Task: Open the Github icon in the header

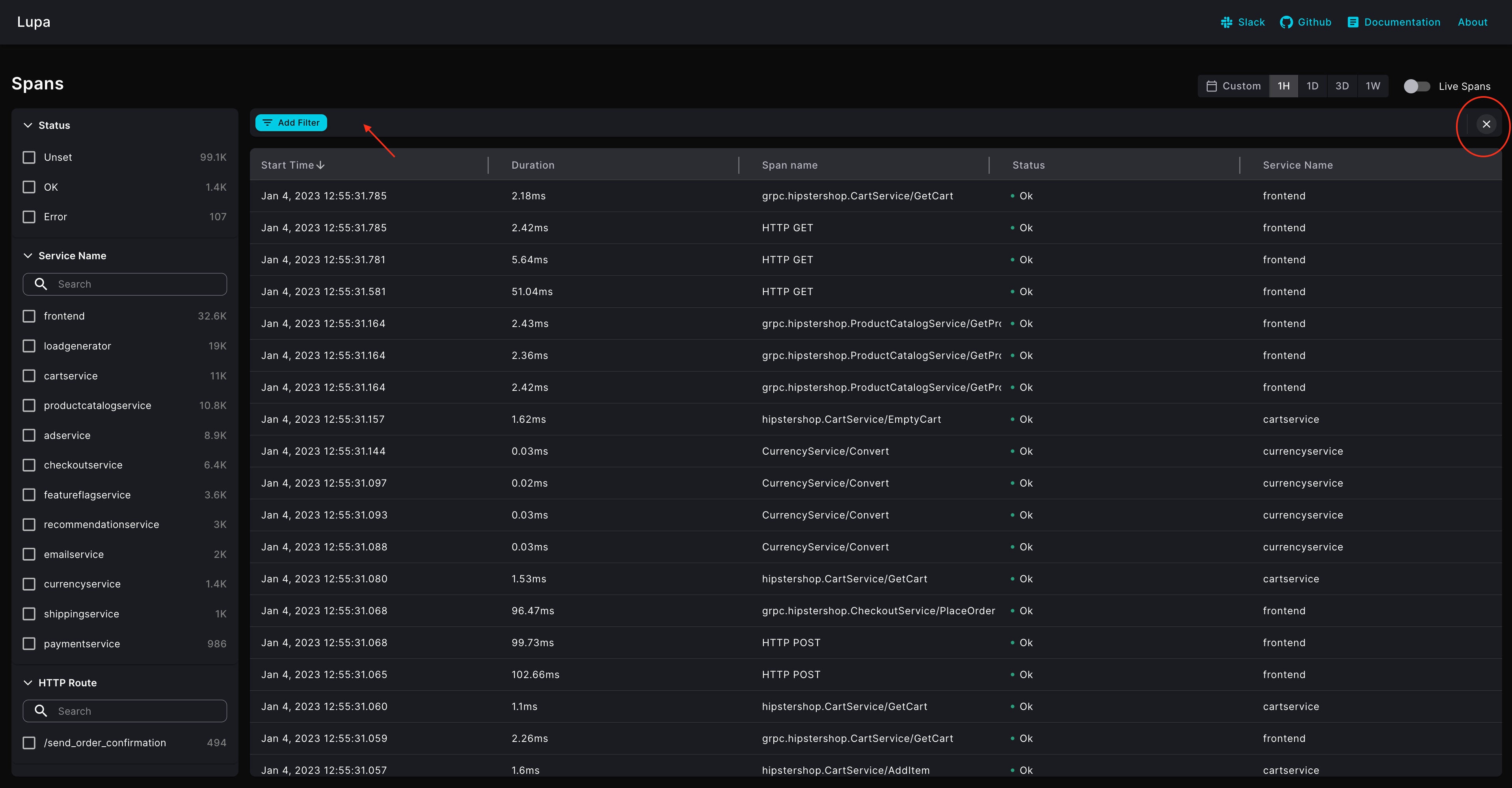Action: (x=1287, y=22)
